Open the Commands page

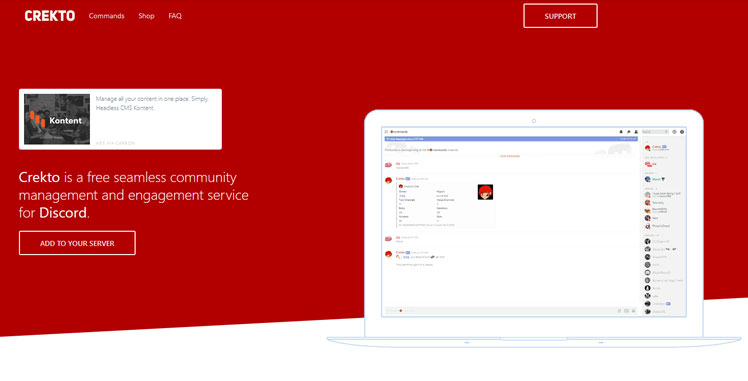click(x=106, y=16)
